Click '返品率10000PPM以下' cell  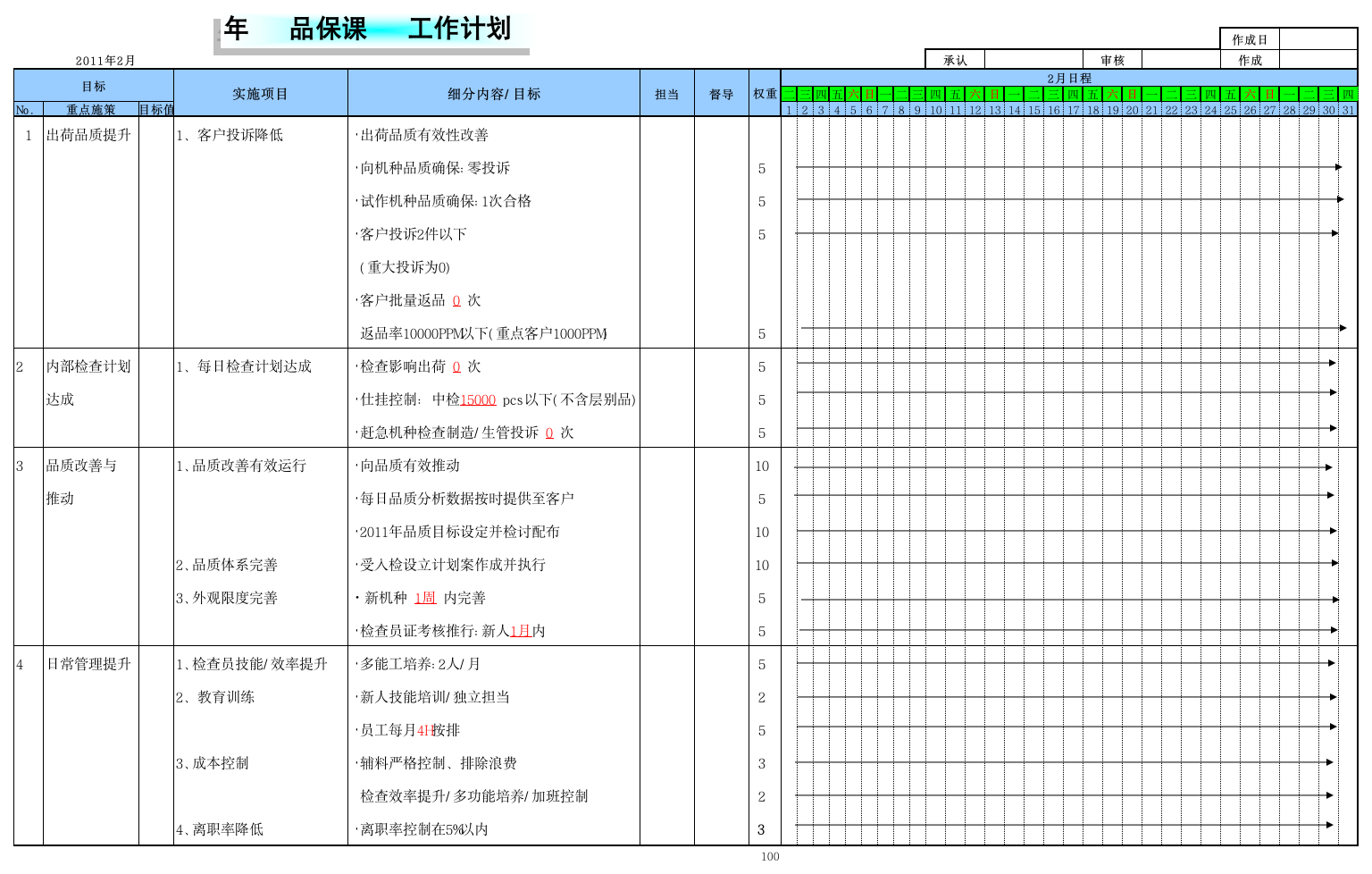[483, 333]
